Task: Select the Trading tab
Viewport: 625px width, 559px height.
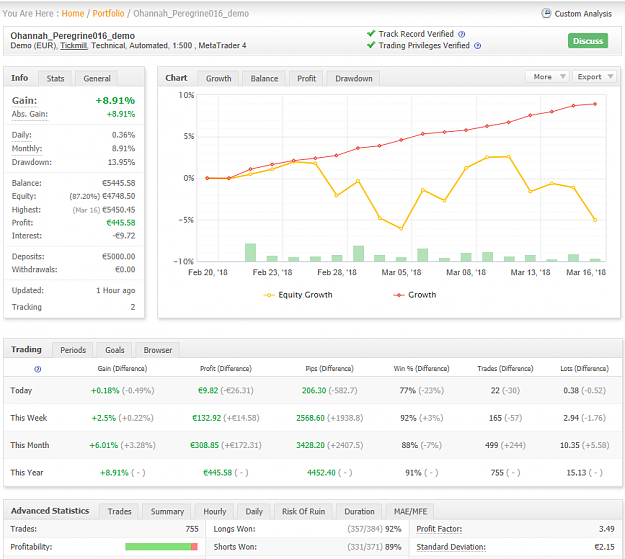Action: (26, 349)
